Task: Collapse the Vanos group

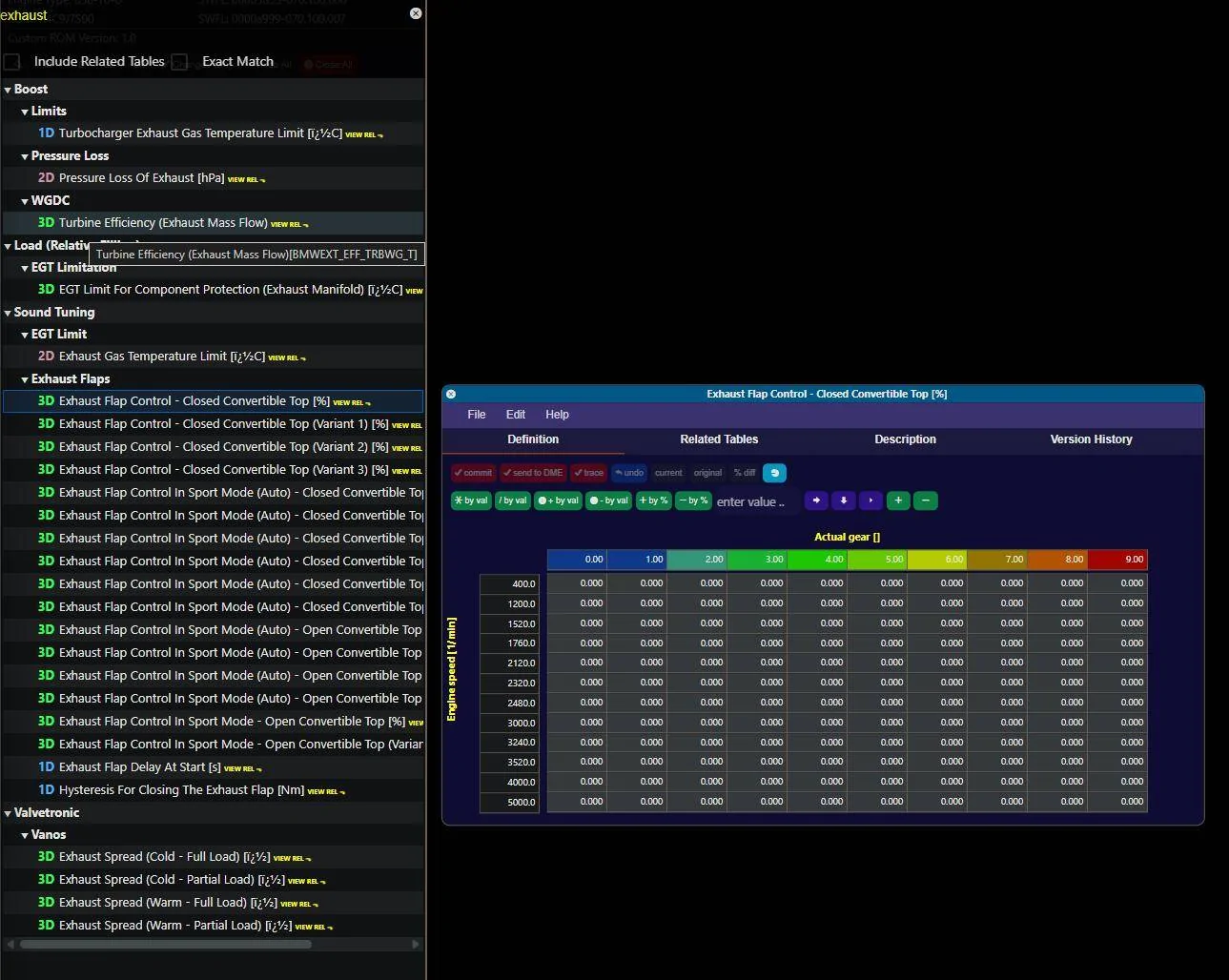Action: (x=25, y=835)
